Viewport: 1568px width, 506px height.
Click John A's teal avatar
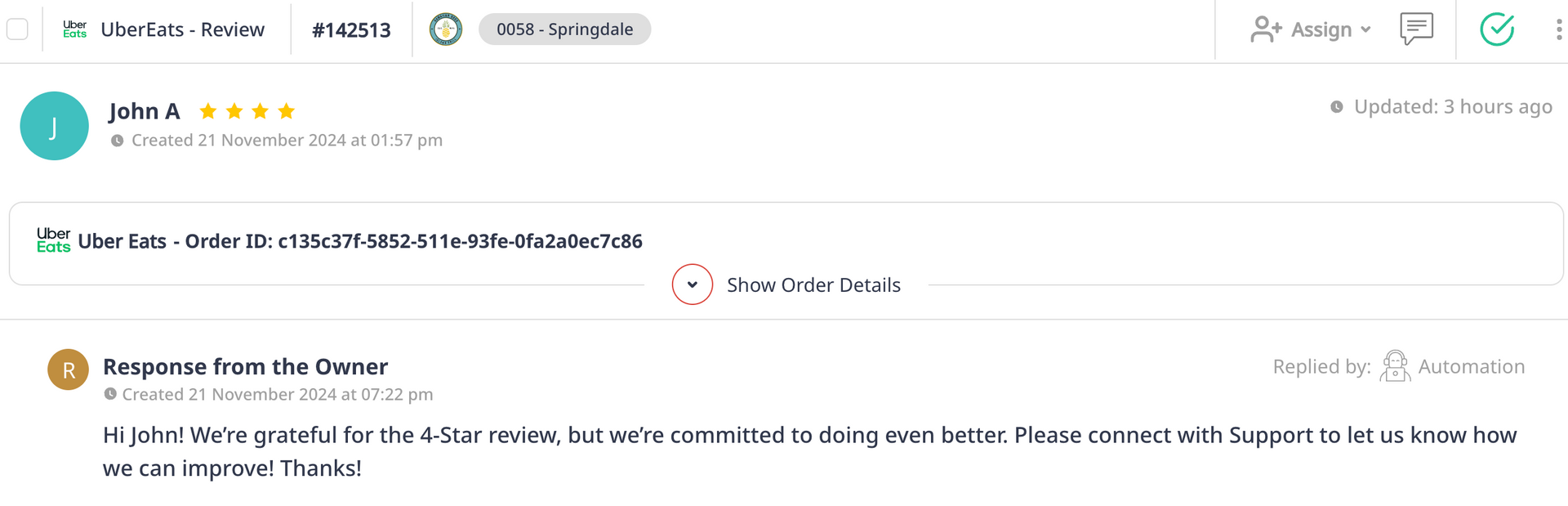(x=55, y=126)
